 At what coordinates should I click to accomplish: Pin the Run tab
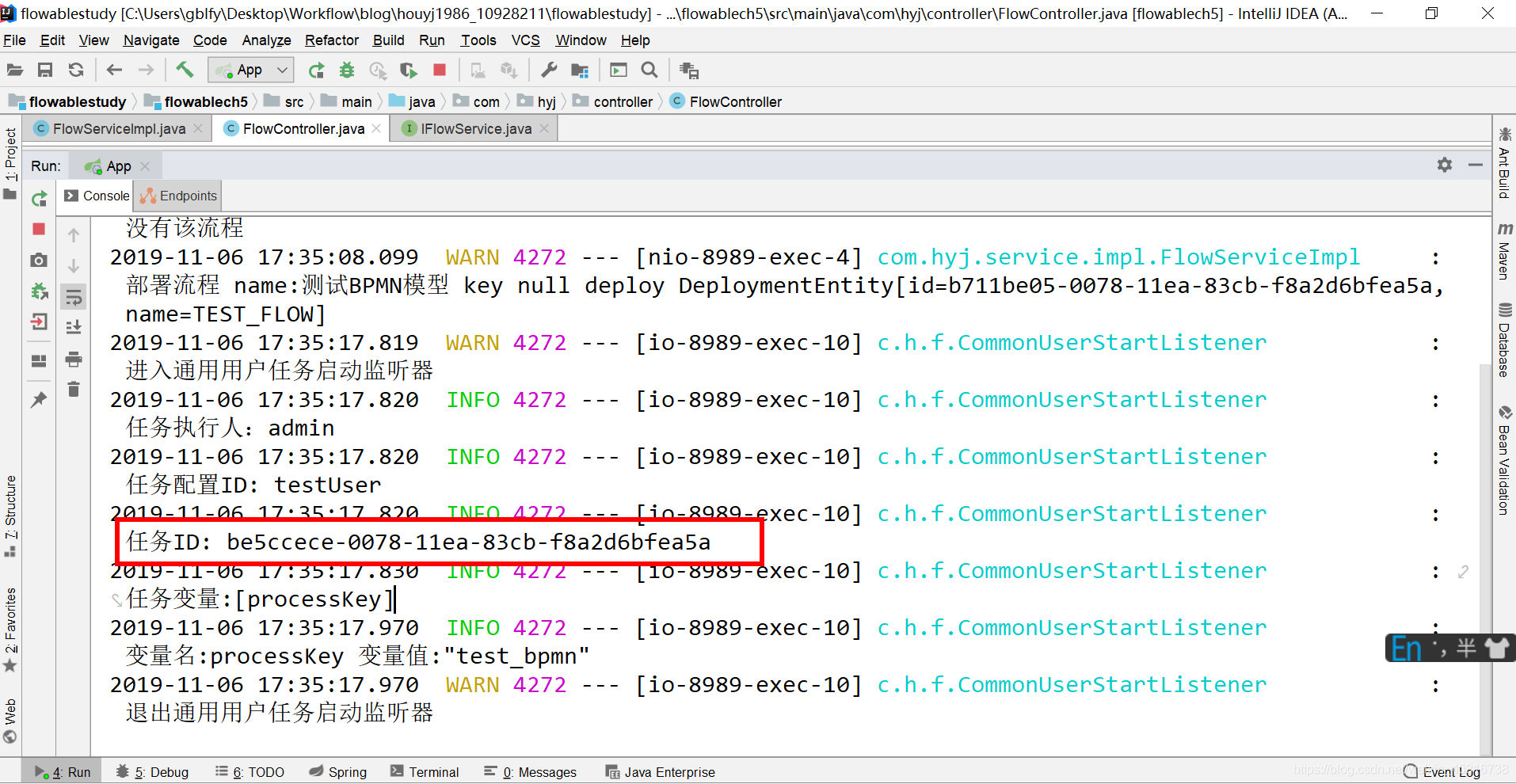39,399
